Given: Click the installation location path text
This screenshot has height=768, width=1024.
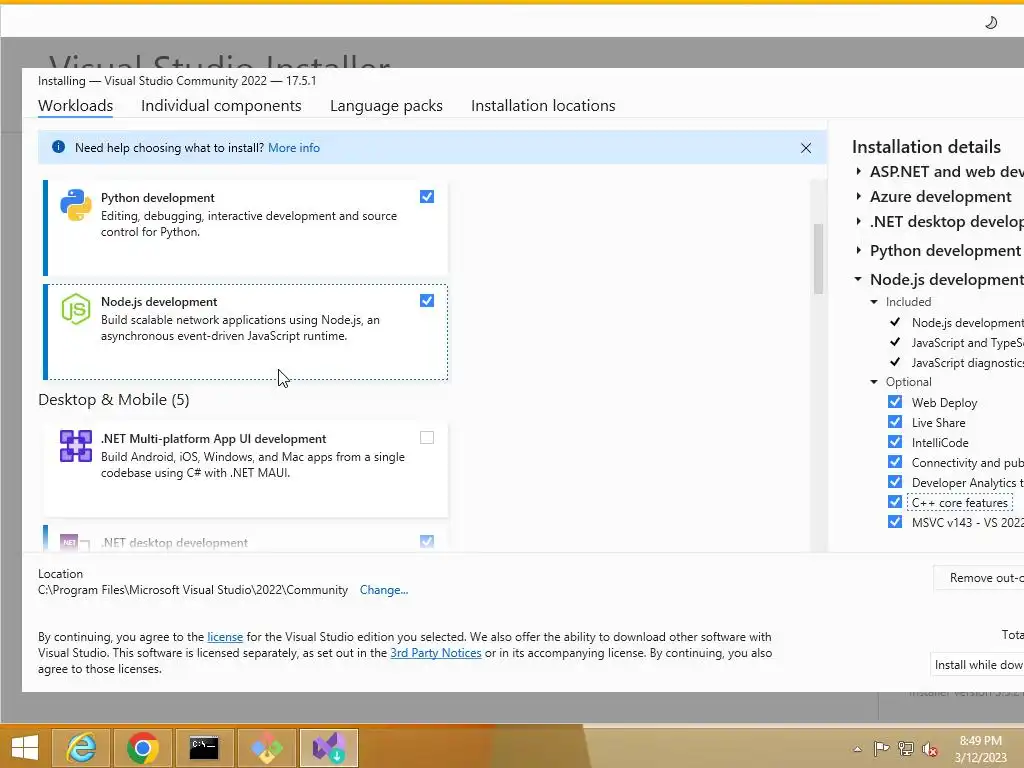Looking at the screenshot, I should tap(193, 590).
